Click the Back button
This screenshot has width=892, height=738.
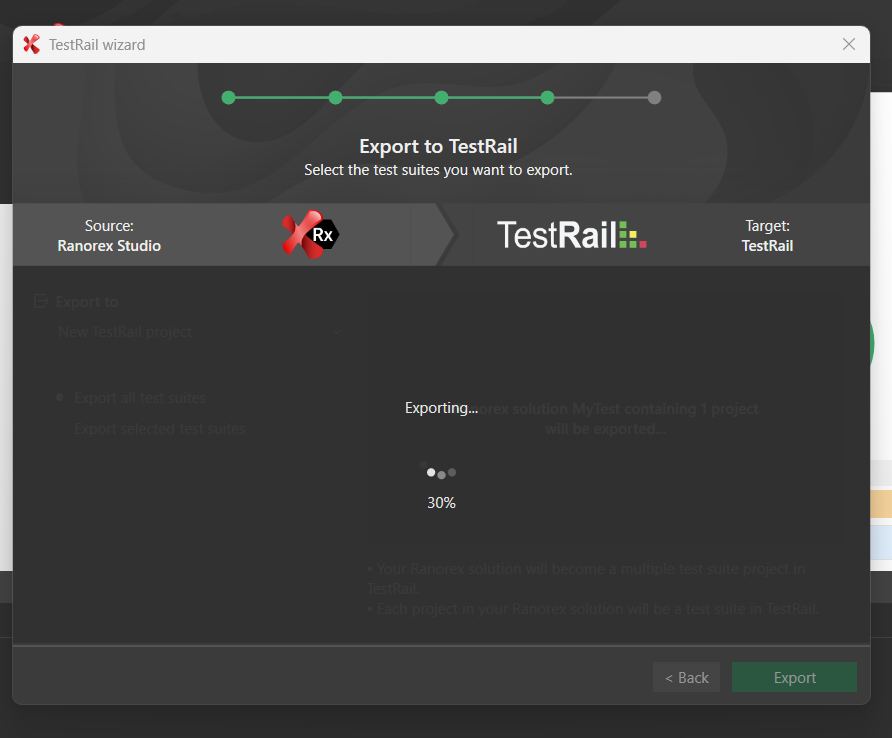[x=686, y=678]
